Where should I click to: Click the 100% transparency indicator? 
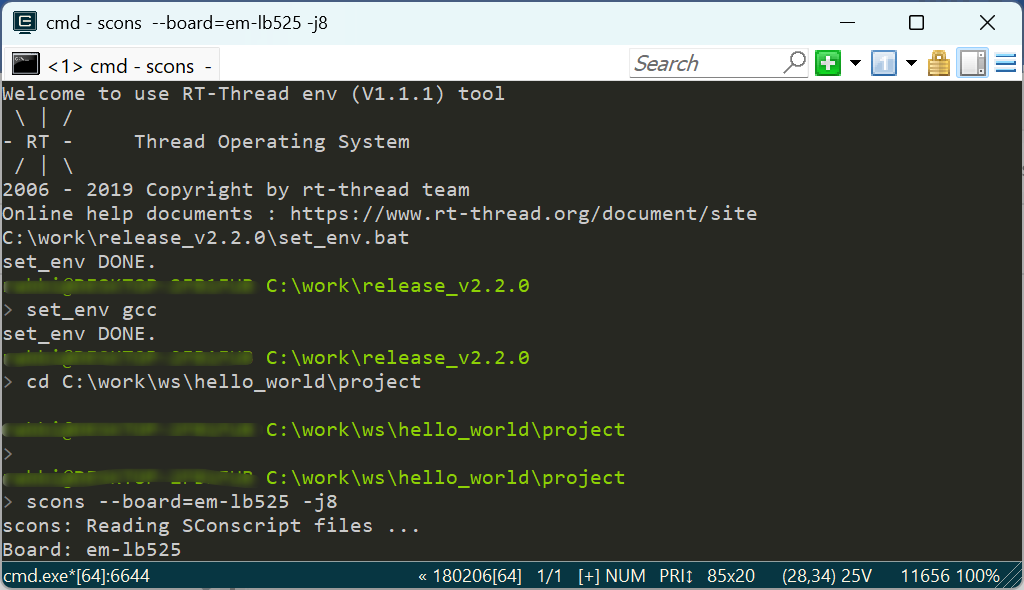click(980, 575)
